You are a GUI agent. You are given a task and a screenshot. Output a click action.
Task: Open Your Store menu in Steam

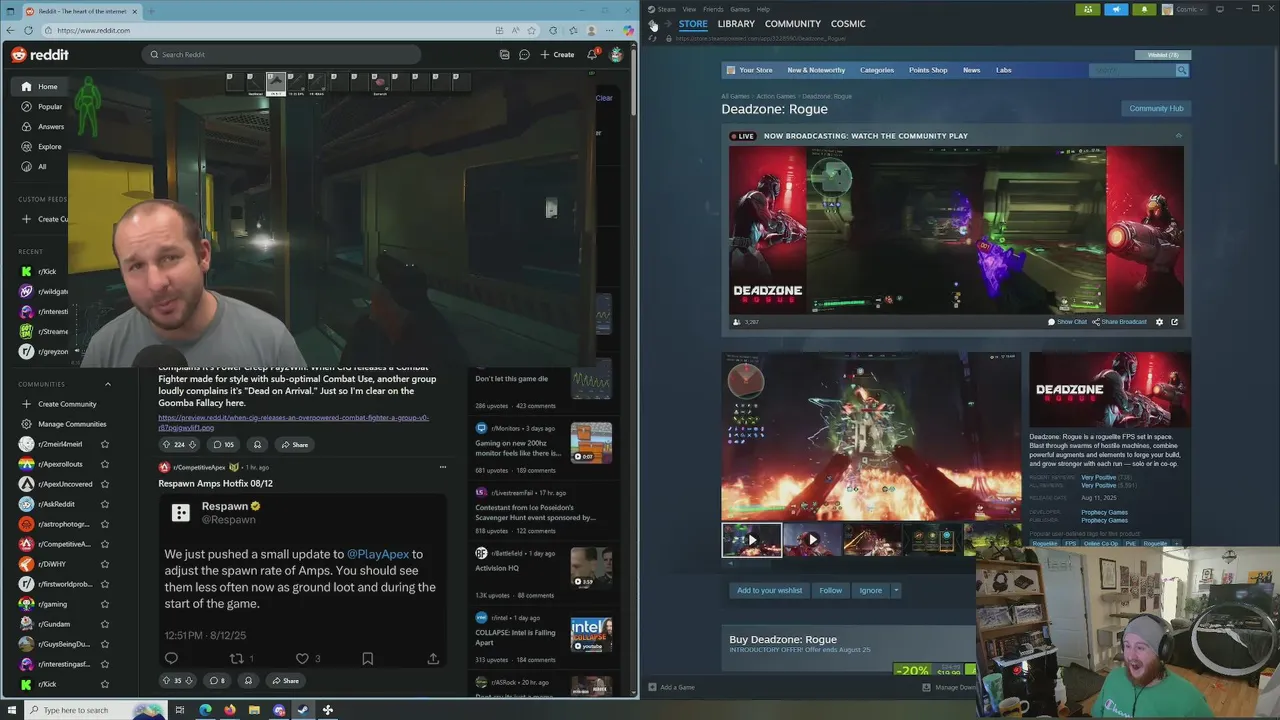click(x=750, y=70)
